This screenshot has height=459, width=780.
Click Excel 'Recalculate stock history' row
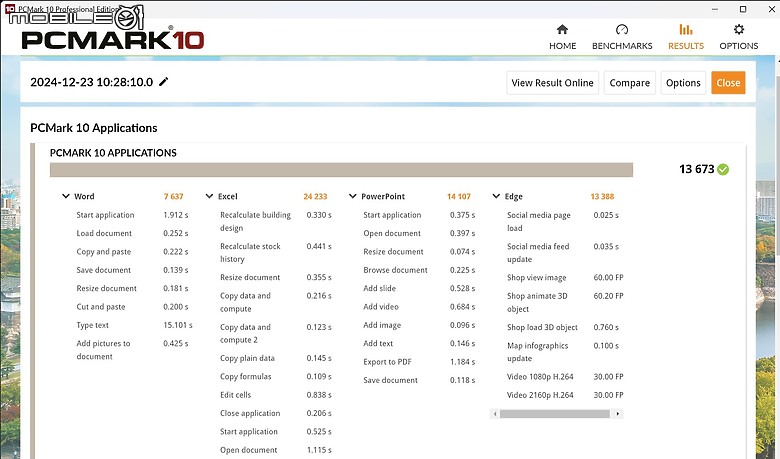click(276, 253)
